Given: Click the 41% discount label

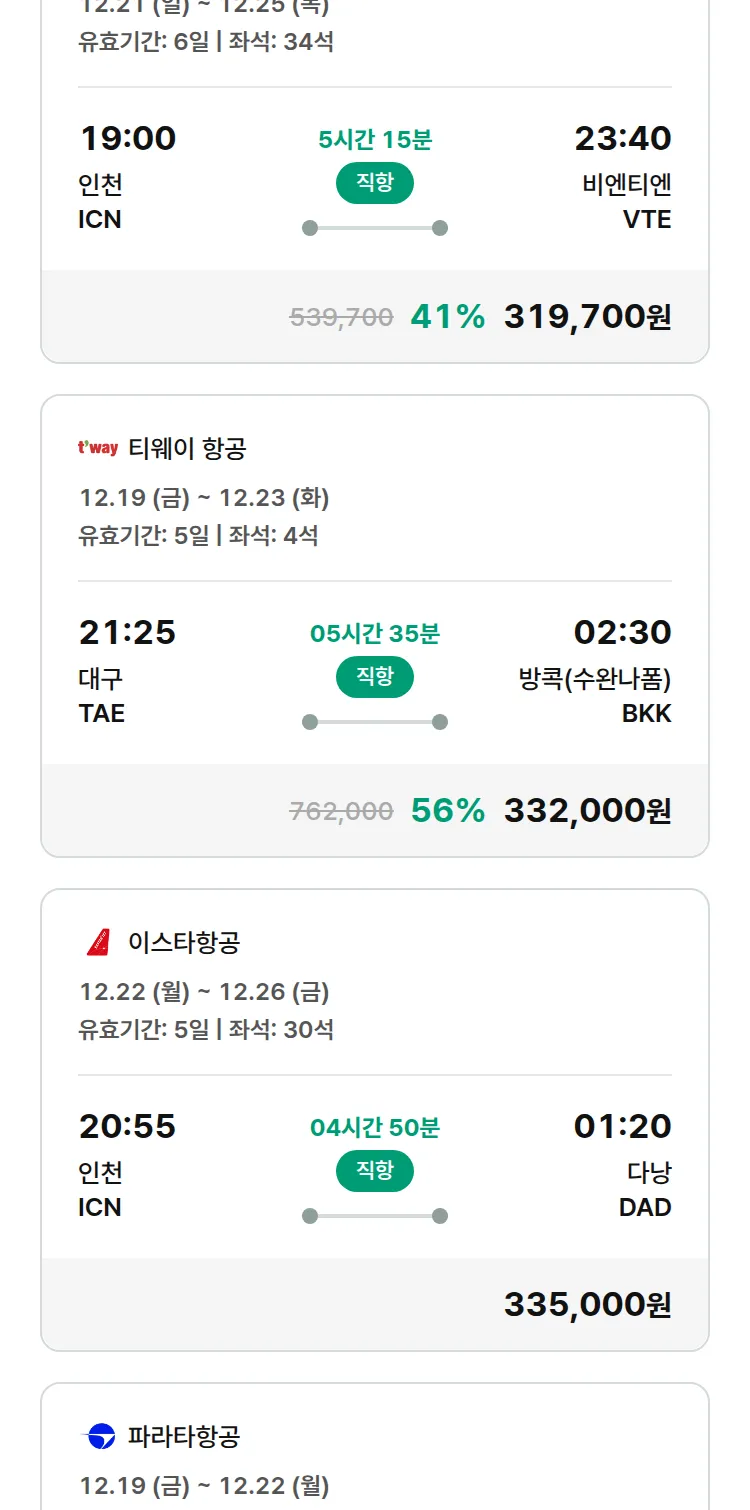Looking at the screenshot, I should pyautogui.click(x=447, y=317).
